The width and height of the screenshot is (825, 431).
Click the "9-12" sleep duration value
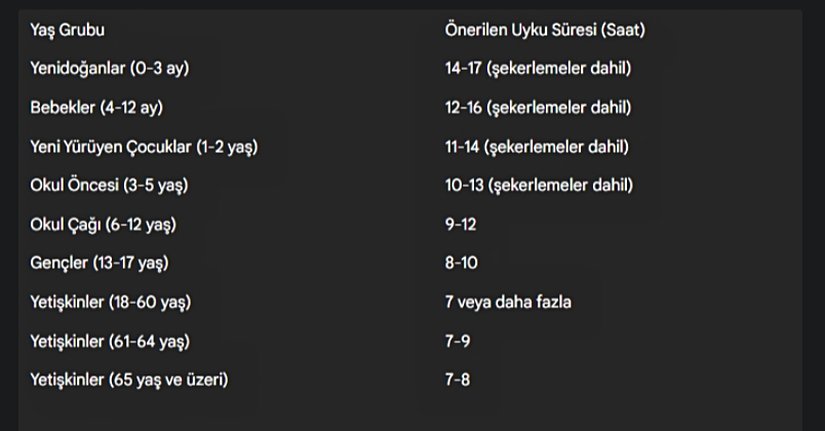(461, 224)
